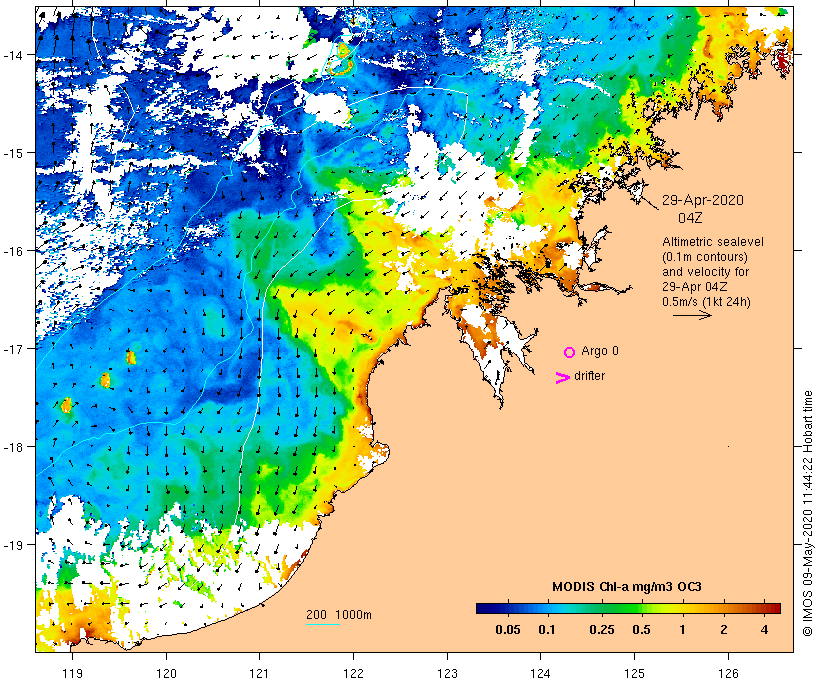Click the '29-Apr-2020' date label

(703, 200)
